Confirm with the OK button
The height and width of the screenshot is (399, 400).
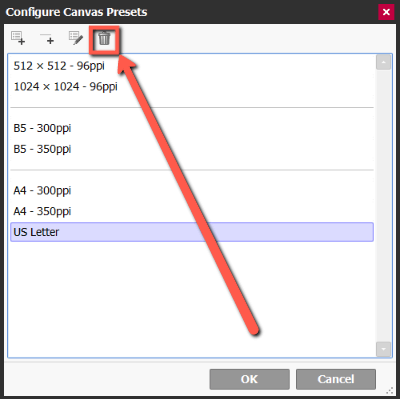(249, 379)
